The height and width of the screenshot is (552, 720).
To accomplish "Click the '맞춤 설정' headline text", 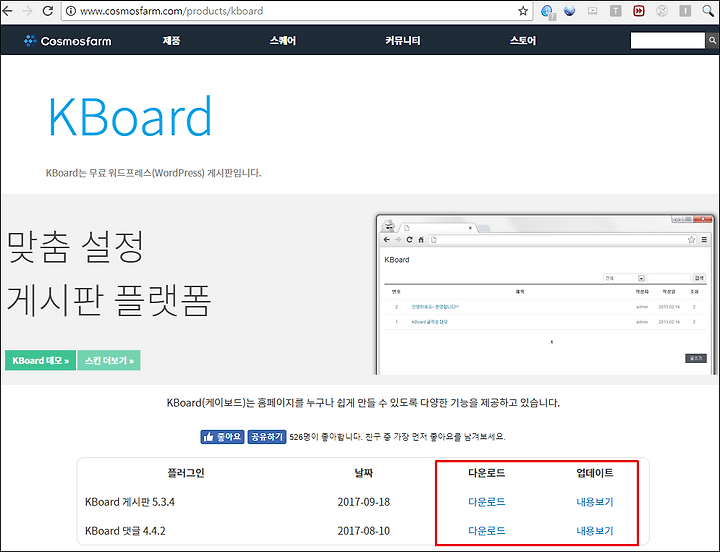I will point(76,247).
